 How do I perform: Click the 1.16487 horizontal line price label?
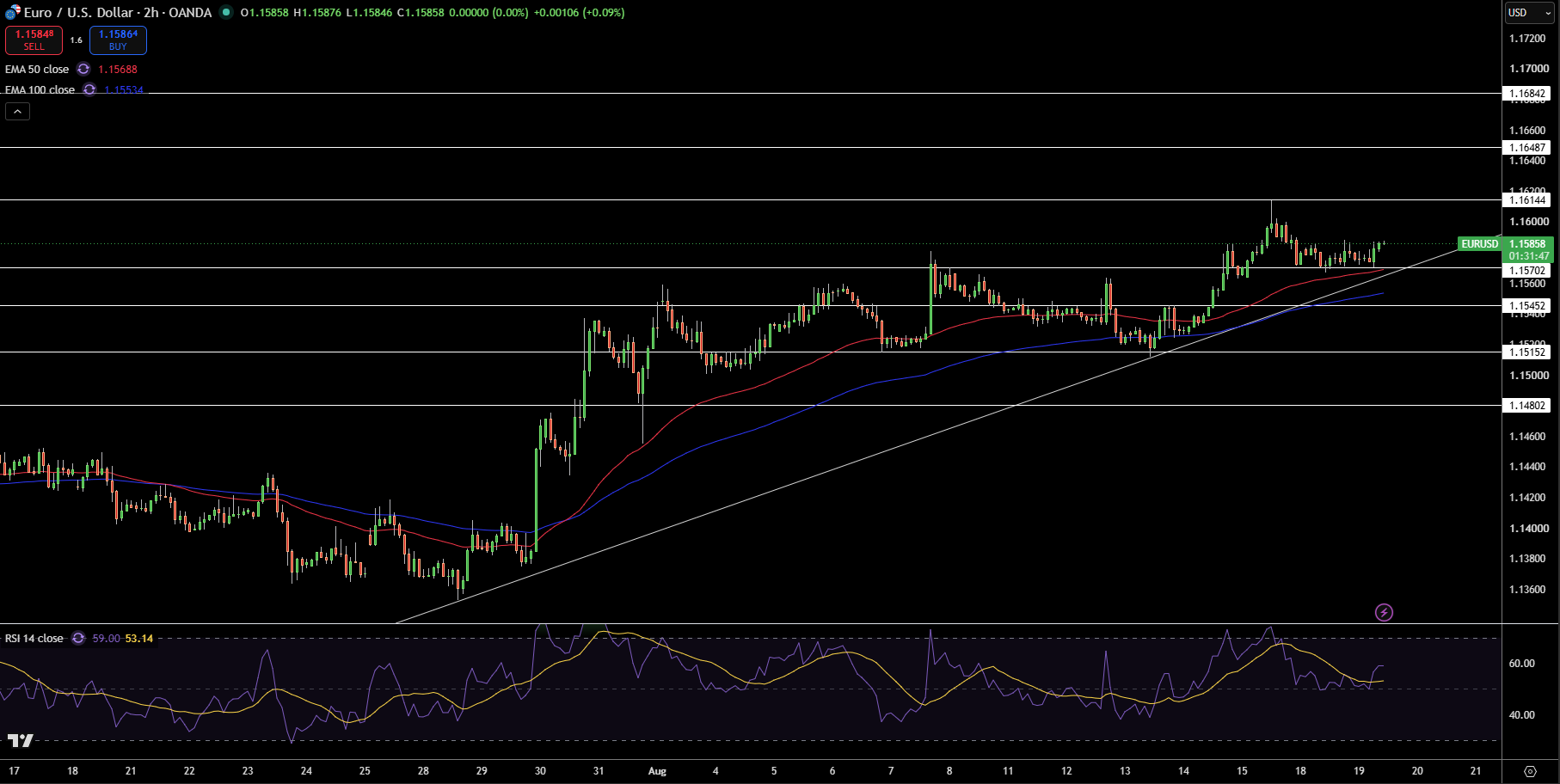(1528, 147)
